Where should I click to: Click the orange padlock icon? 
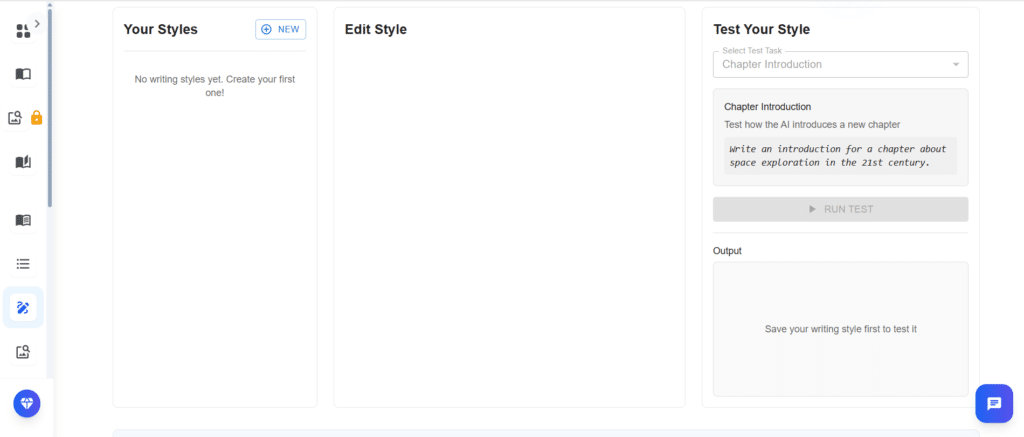click(37, 118)
